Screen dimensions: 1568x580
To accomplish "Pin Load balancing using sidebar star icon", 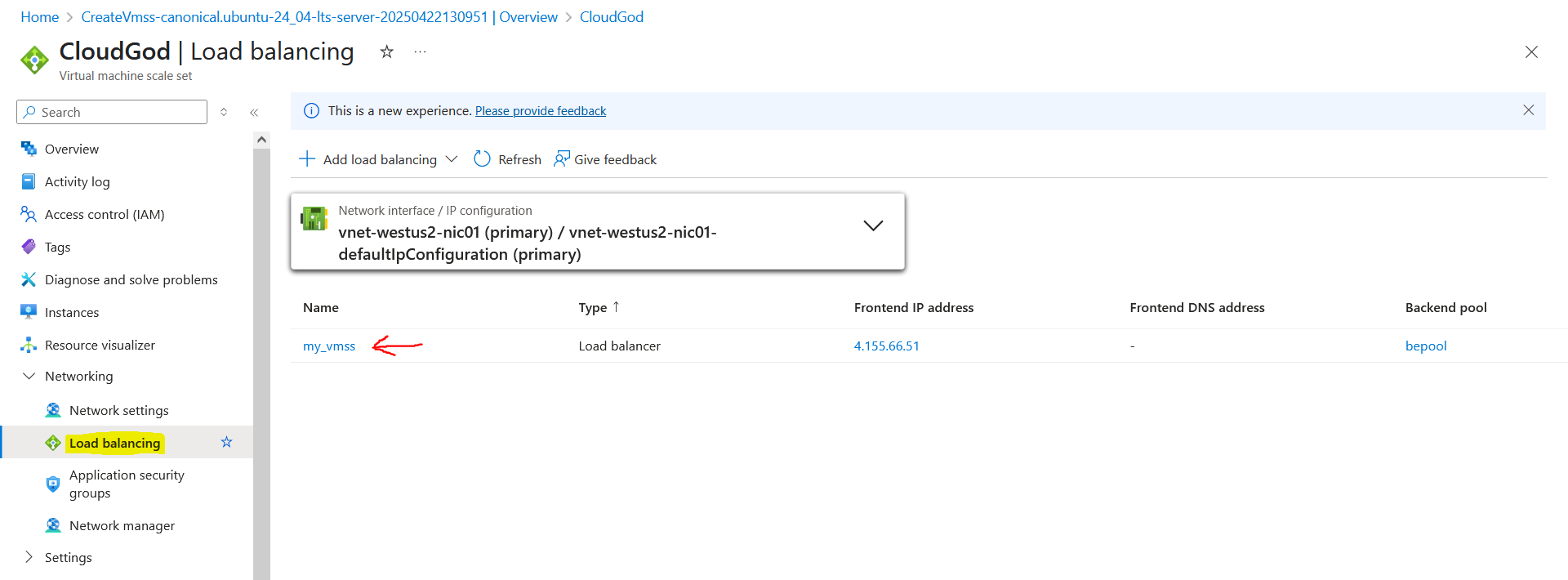I will [x=227, y=442].
